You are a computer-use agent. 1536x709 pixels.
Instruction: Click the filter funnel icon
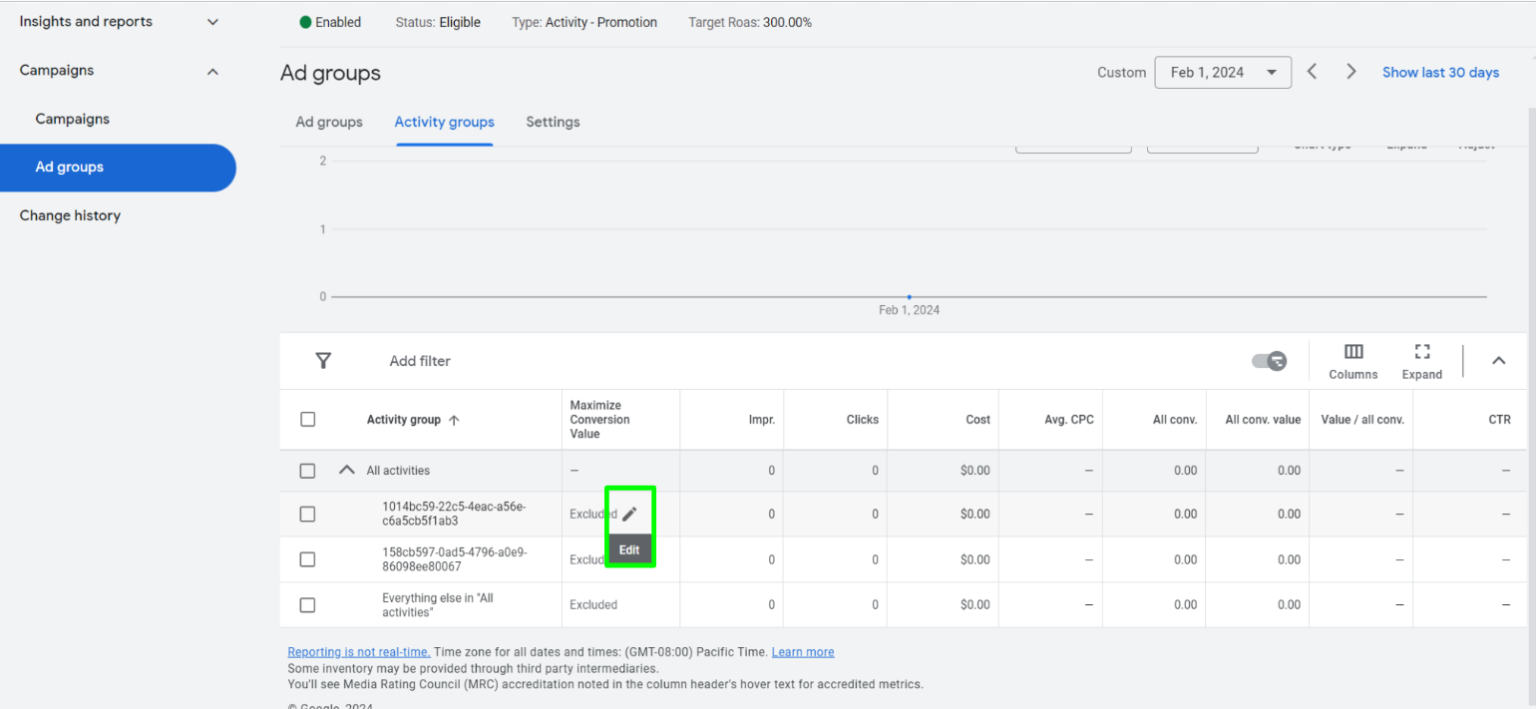click(323, 361)
